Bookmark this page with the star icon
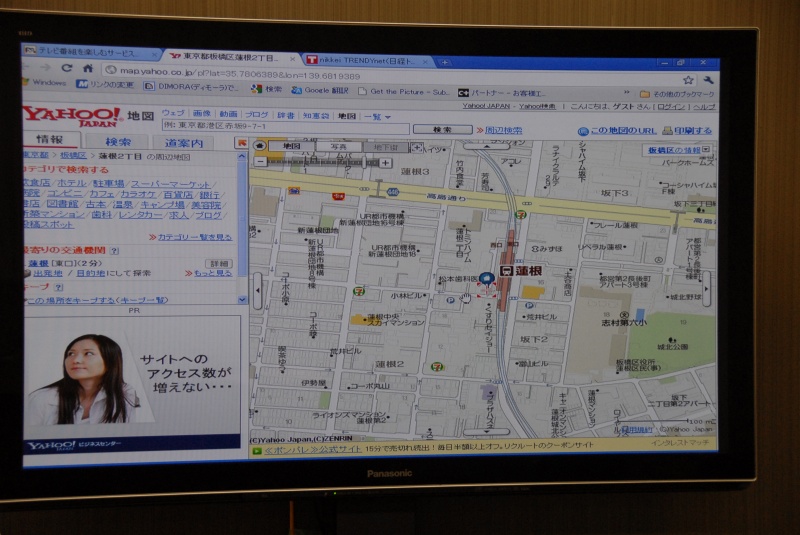800x535 pixels. 688,80
